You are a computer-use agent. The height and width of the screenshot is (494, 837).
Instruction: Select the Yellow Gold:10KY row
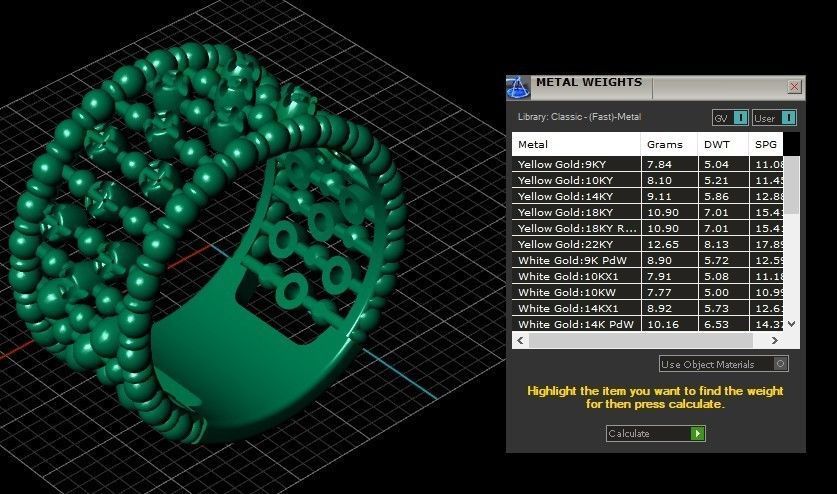tap(648, 180)
